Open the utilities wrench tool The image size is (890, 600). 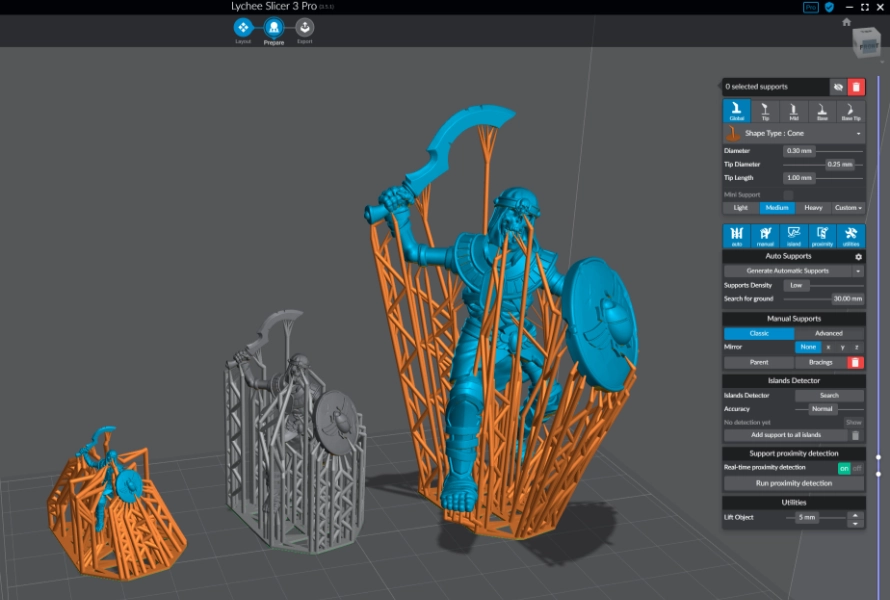pos(851,236)
